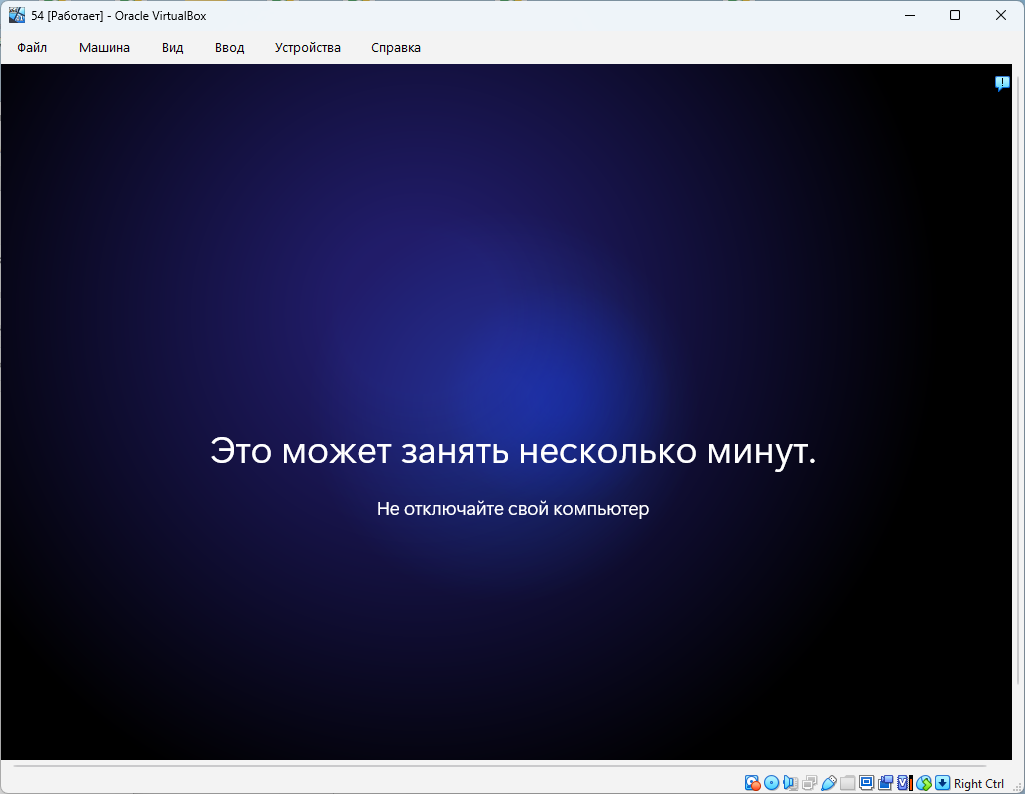Click the virtualization features 'V' indicator
The height and width of the screenshot is (794, 1025).
click(904, 783)
